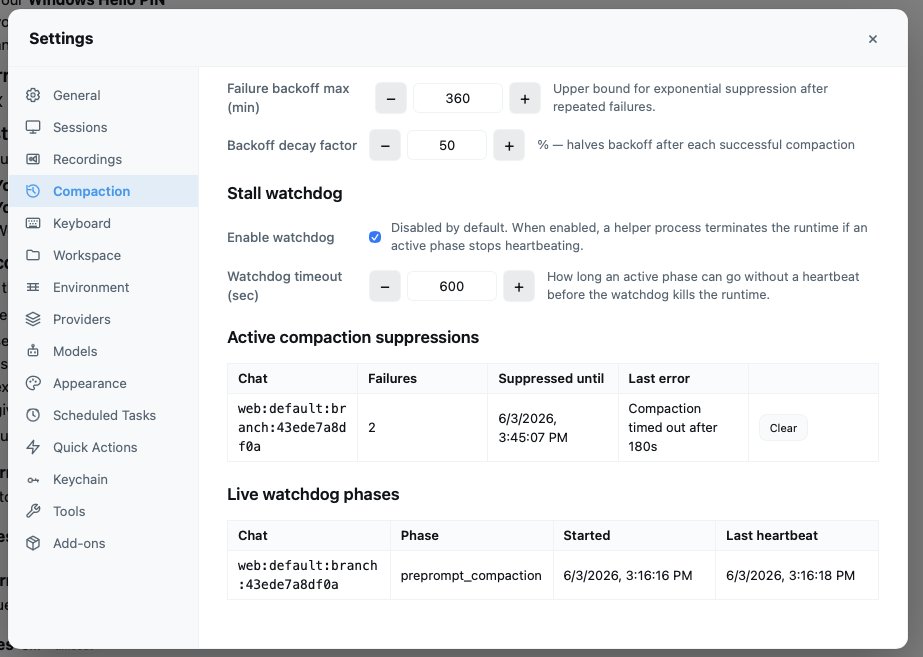Open Workspace settings
Screen dimensions: 923x657
coord(104,255)
